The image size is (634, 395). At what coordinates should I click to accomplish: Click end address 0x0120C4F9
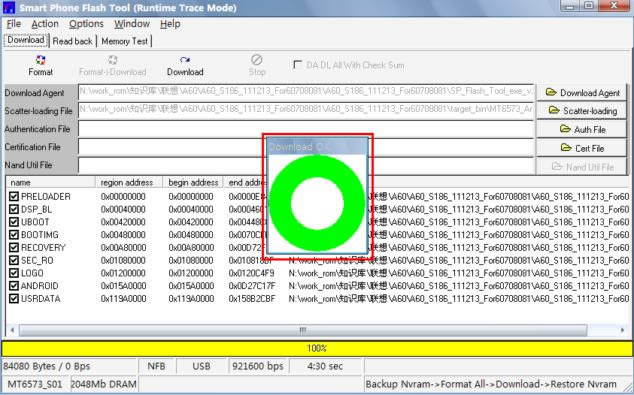point(251,273)
